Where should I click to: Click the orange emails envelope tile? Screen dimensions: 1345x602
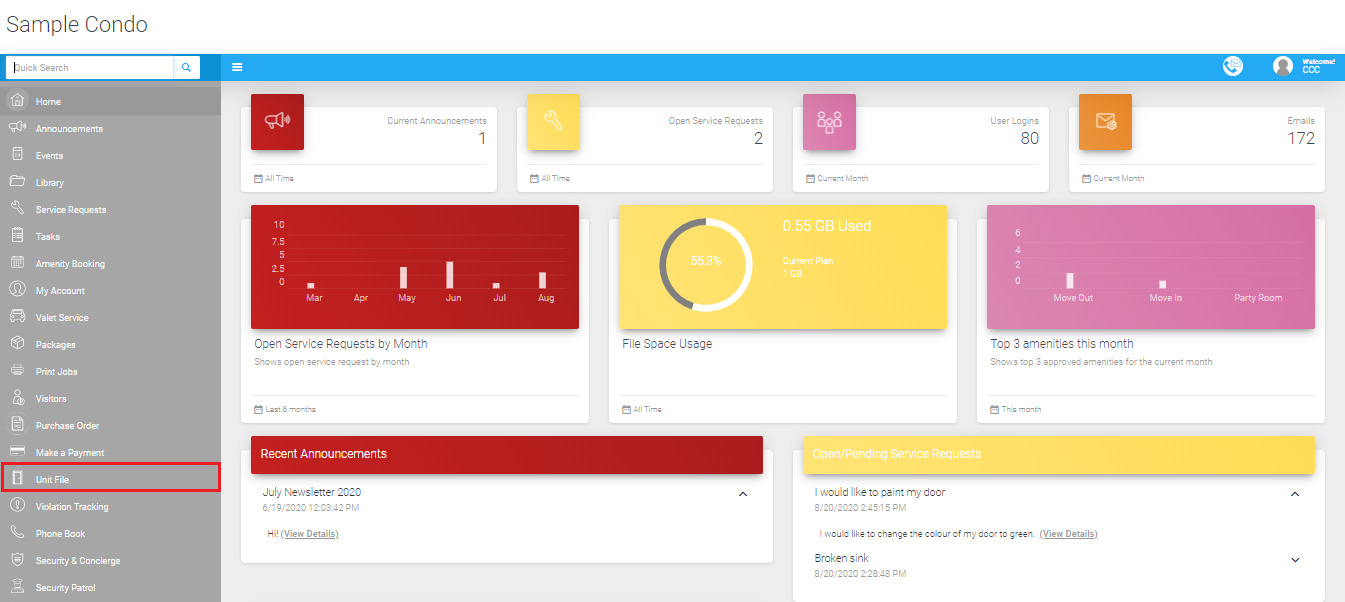point(1105,121)
